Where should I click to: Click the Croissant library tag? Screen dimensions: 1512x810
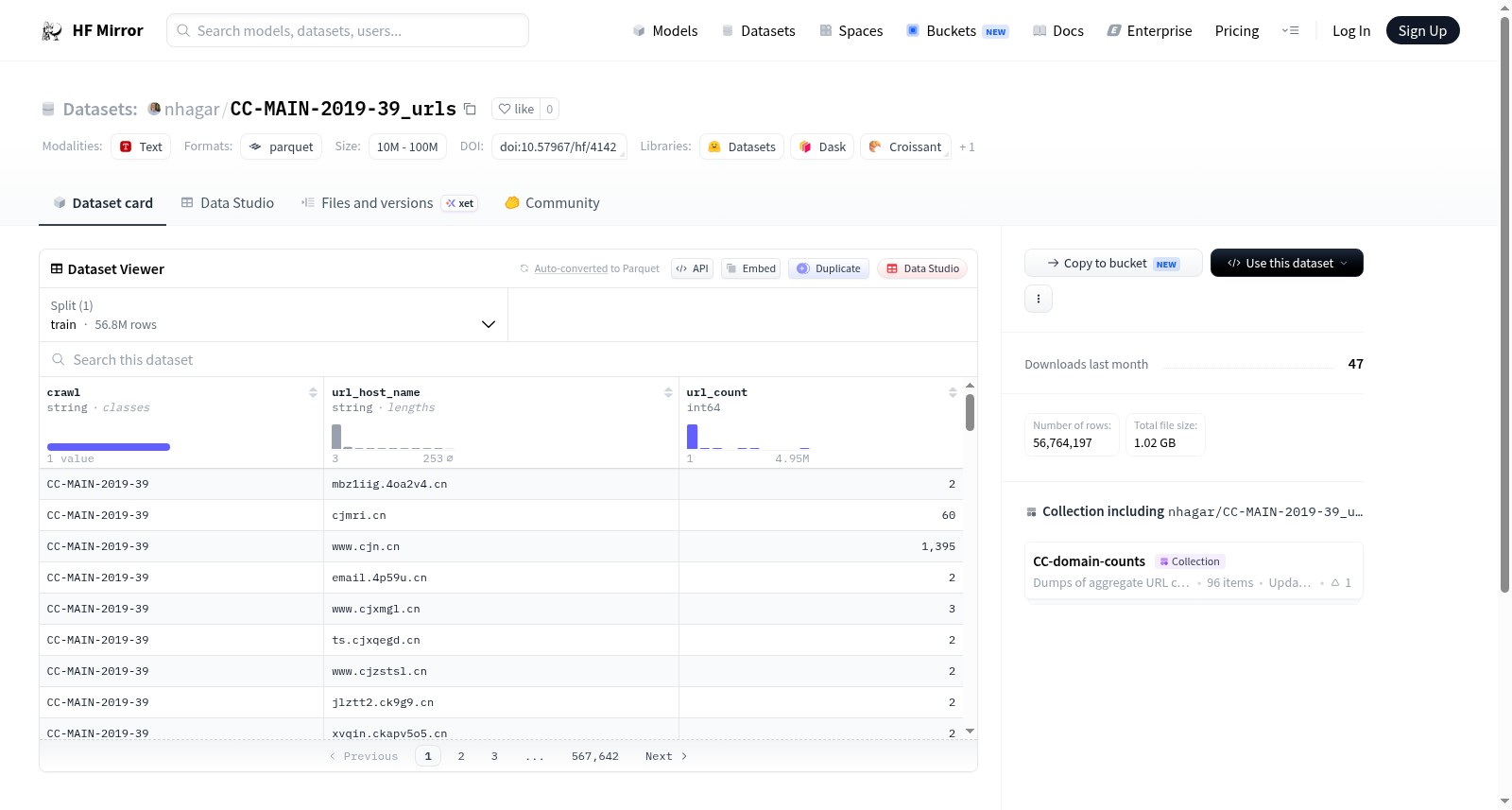point(905,146)
